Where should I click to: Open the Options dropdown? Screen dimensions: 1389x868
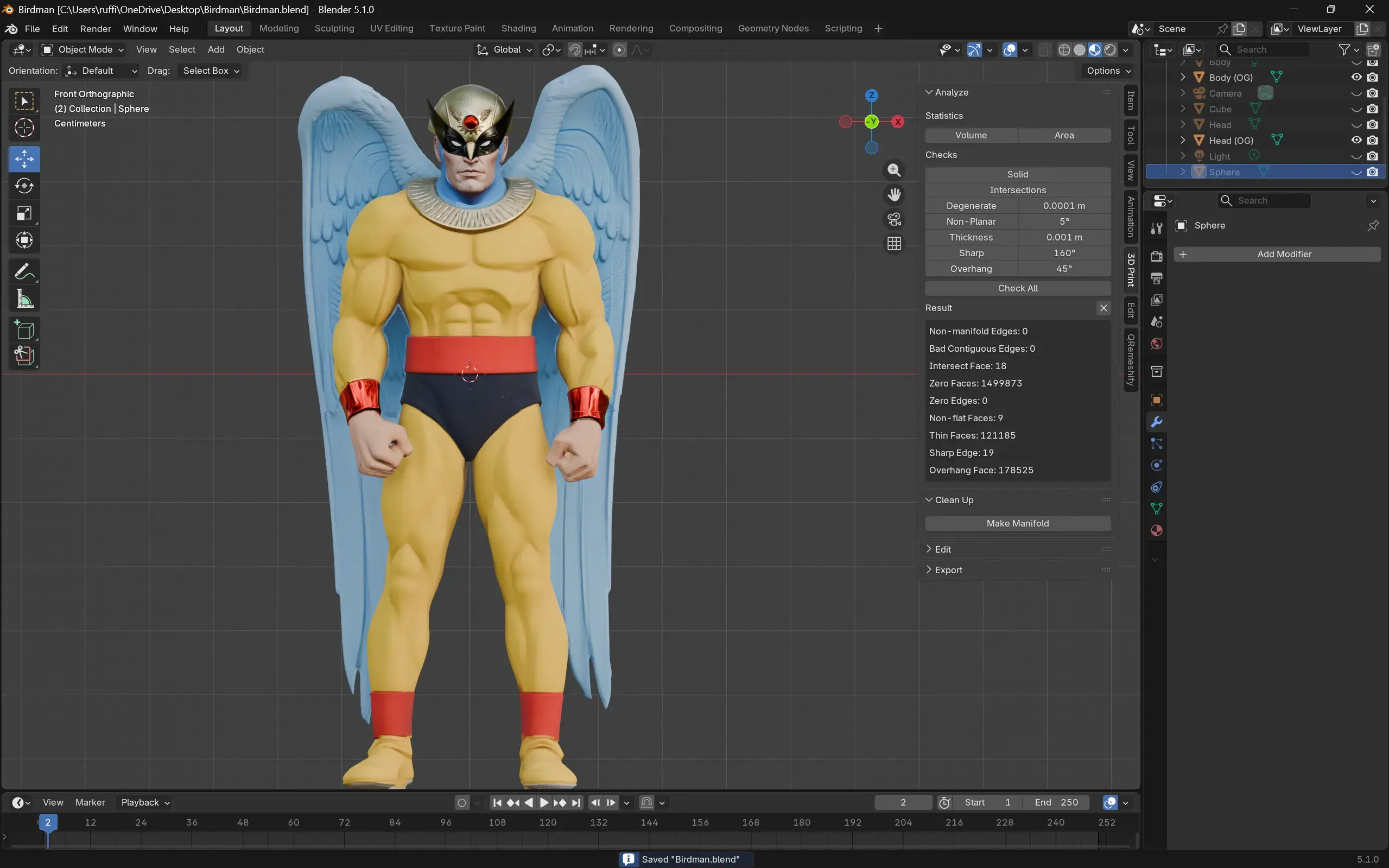click(1108, 71)
